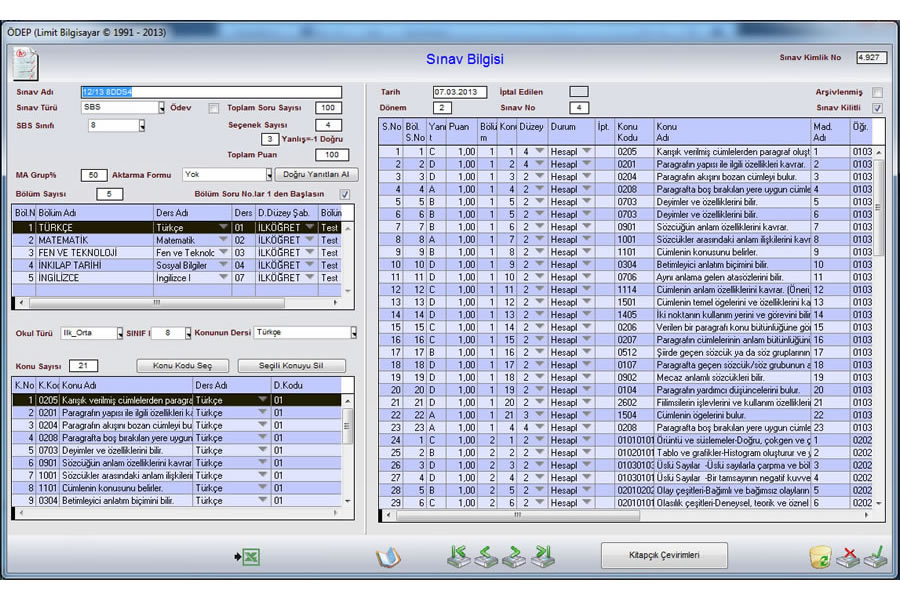
Task: Enable the Arşivlenmiş checkbox
Action: [x=877, y=92]
